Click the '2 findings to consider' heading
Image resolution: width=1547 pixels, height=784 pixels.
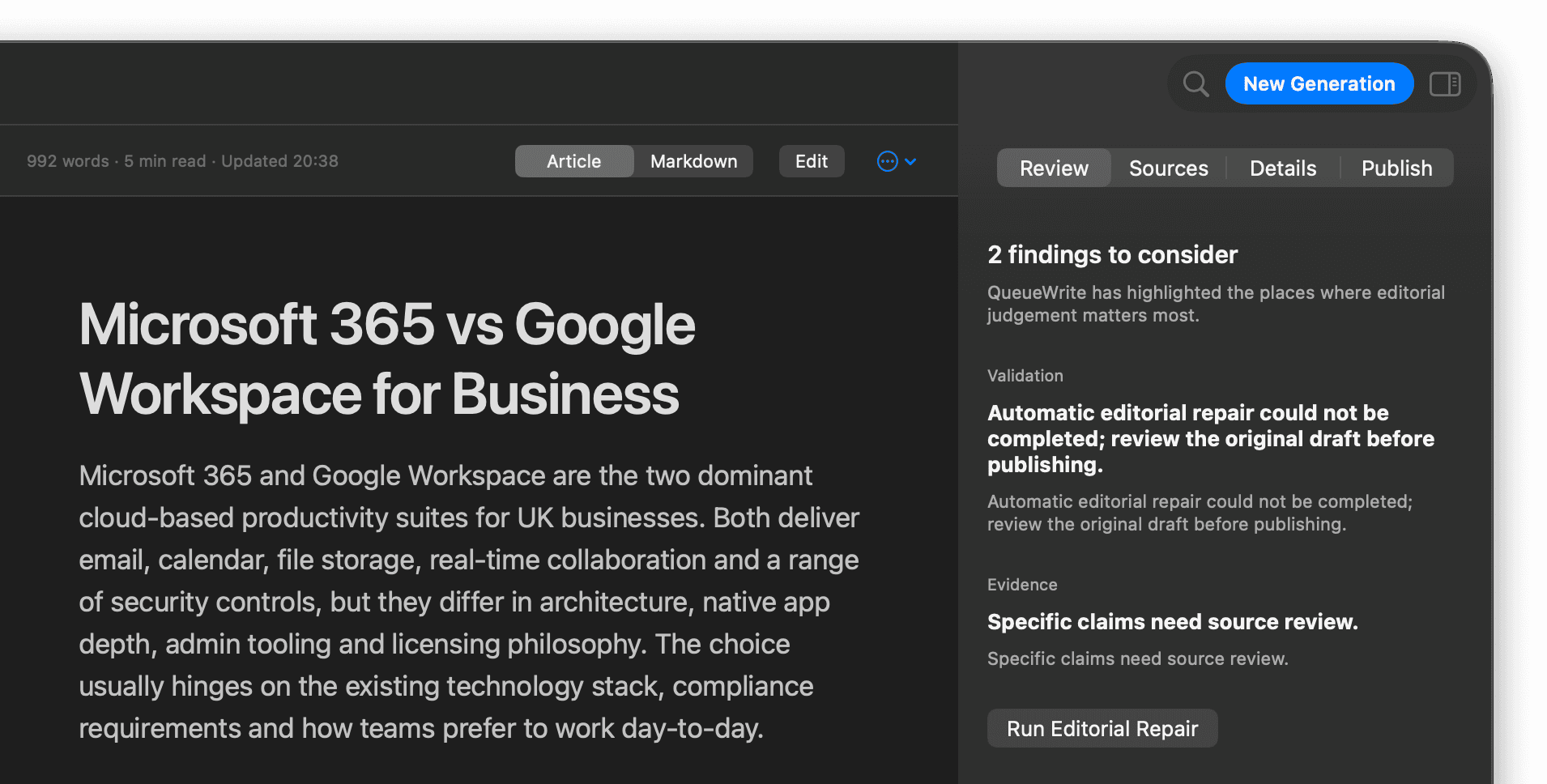pyautogui.click(x=1113, y=254)
